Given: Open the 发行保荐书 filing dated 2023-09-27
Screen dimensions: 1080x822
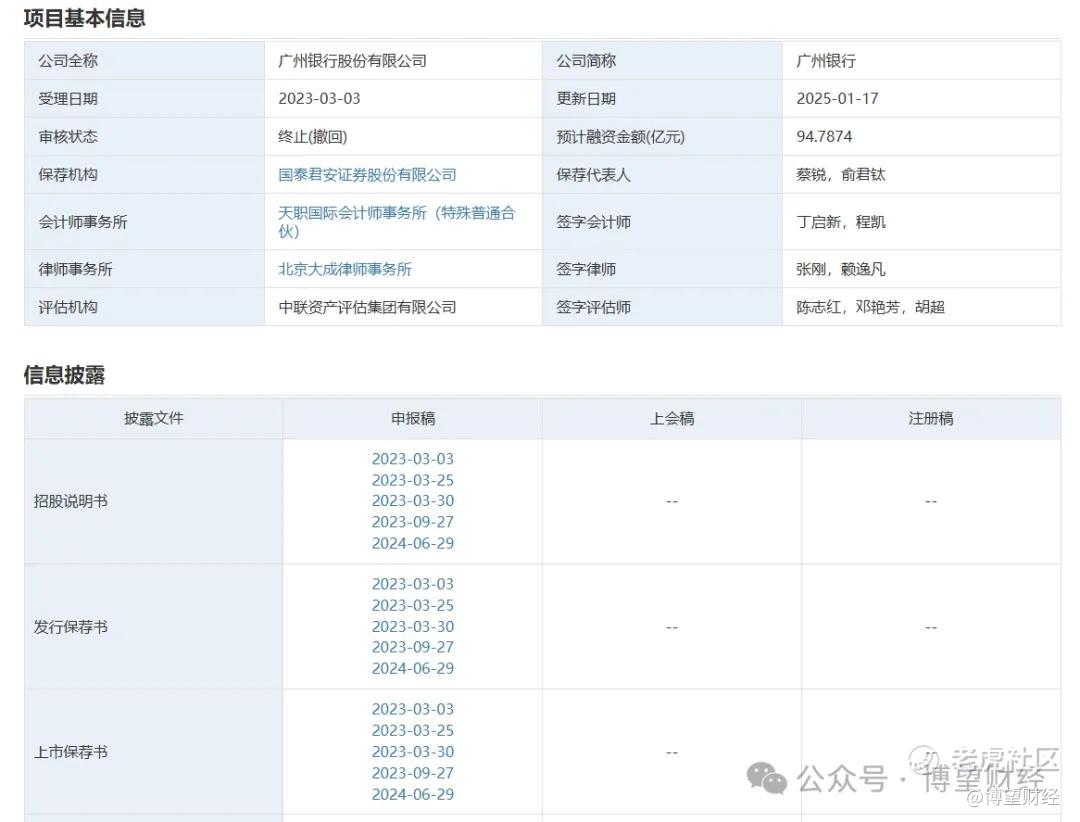Looking at the screenshot, I should pos(413,648).
